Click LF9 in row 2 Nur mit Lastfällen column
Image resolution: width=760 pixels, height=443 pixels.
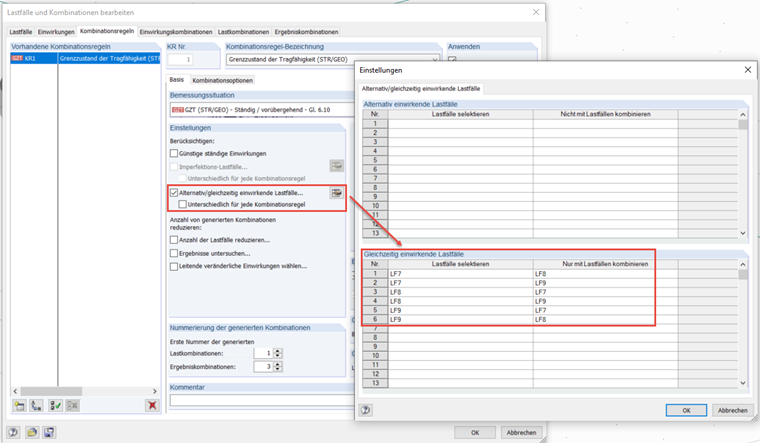point(540,283)
